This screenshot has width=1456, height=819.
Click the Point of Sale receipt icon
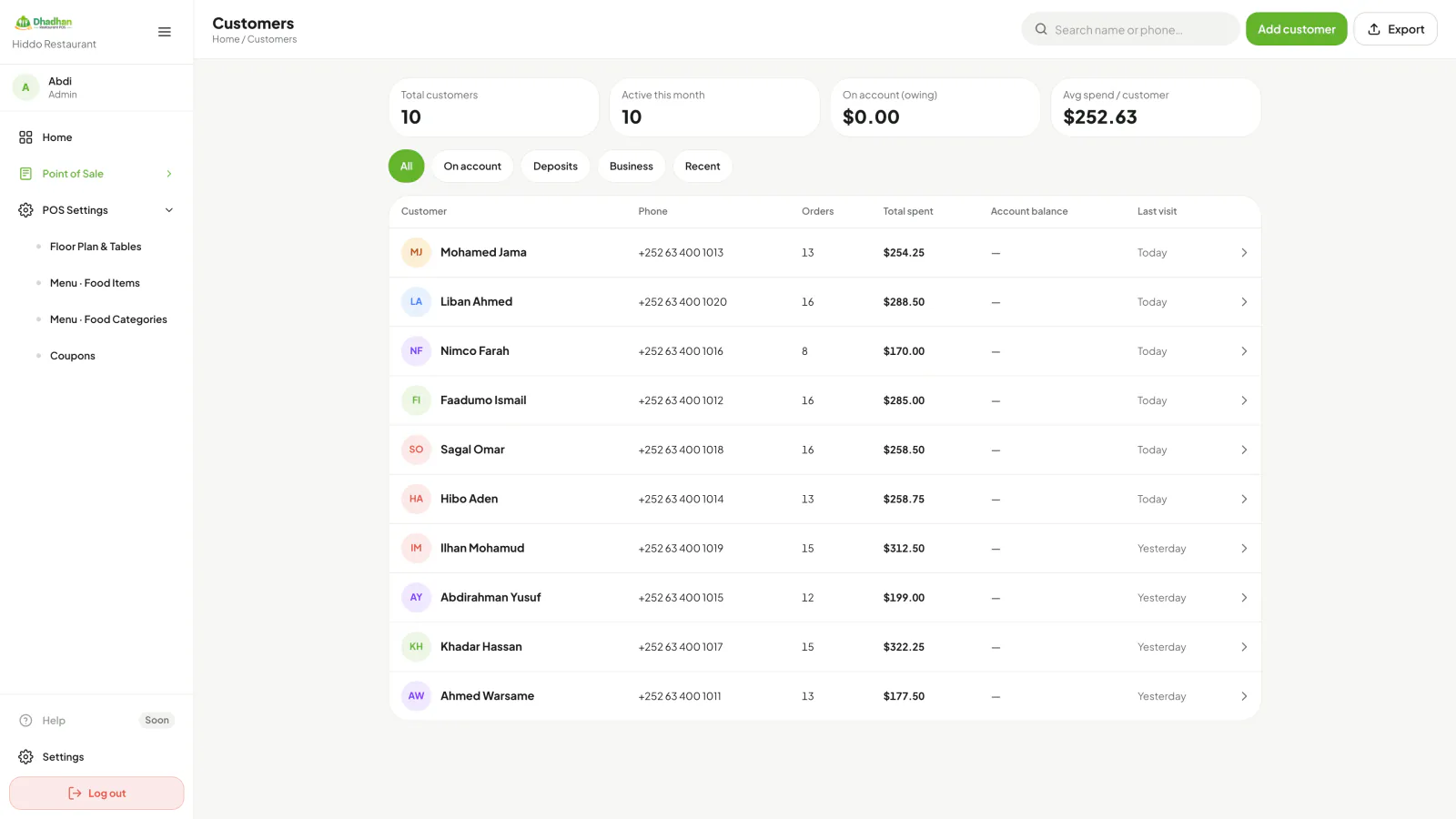pyautogui.click(x=25, y=174)
